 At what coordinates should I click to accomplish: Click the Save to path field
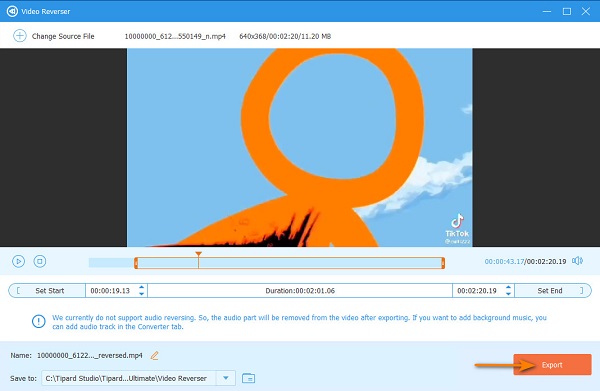click(129, 378)
